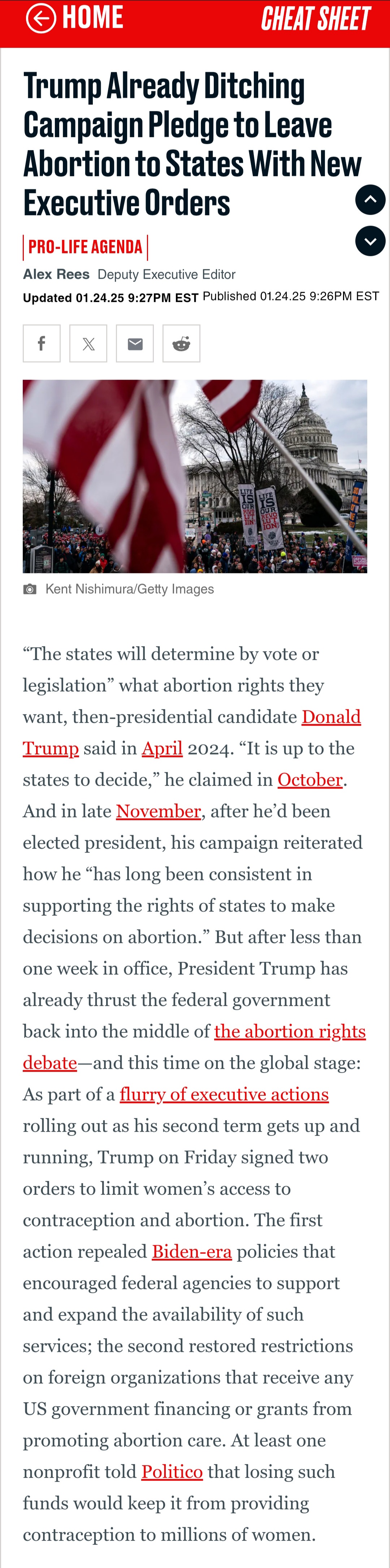Follow the November hyperlink
This screenshot has height=1568, width=390.
pos(158,811)
